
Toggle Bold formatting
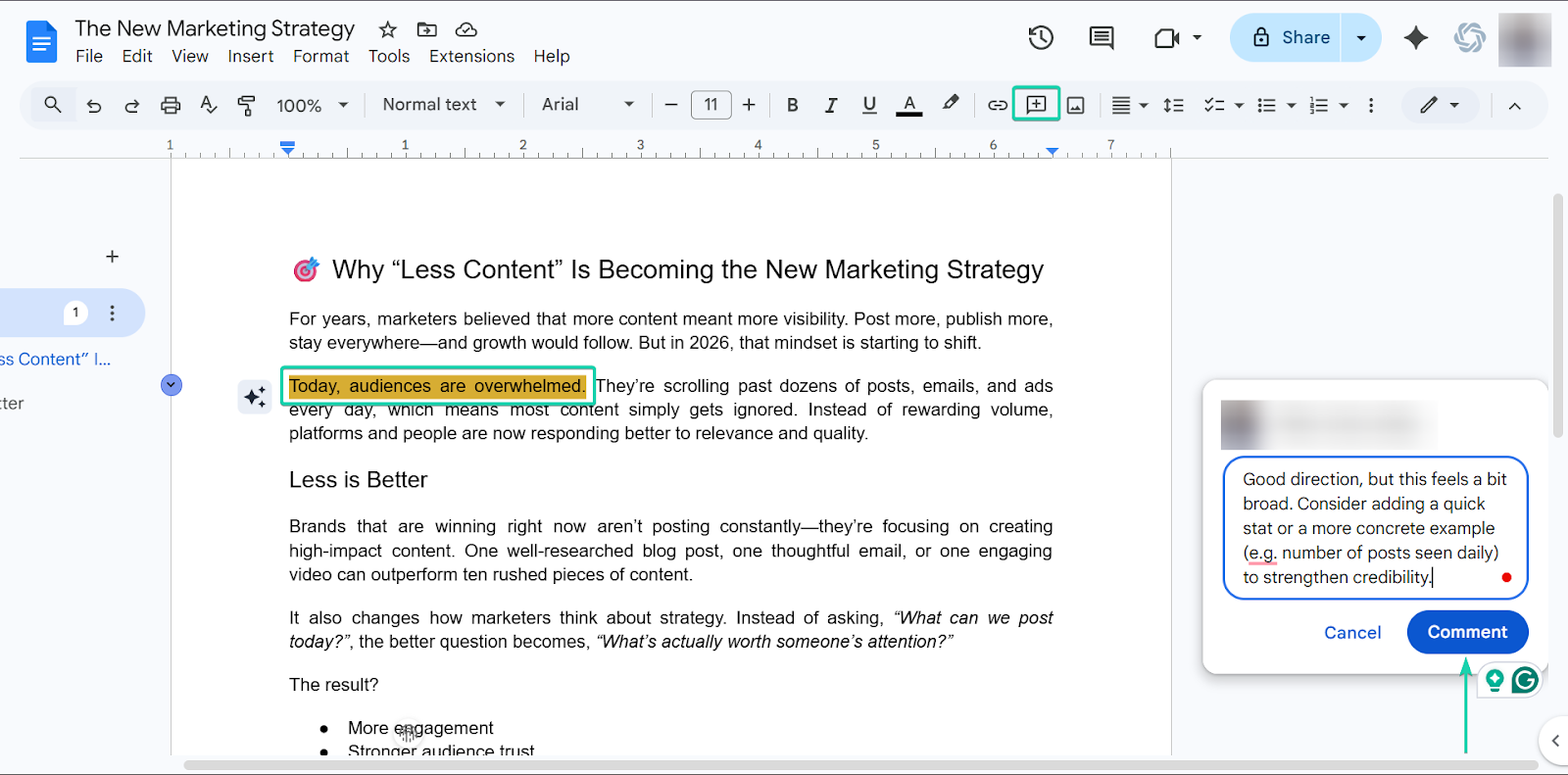click(x=793, y=105)
